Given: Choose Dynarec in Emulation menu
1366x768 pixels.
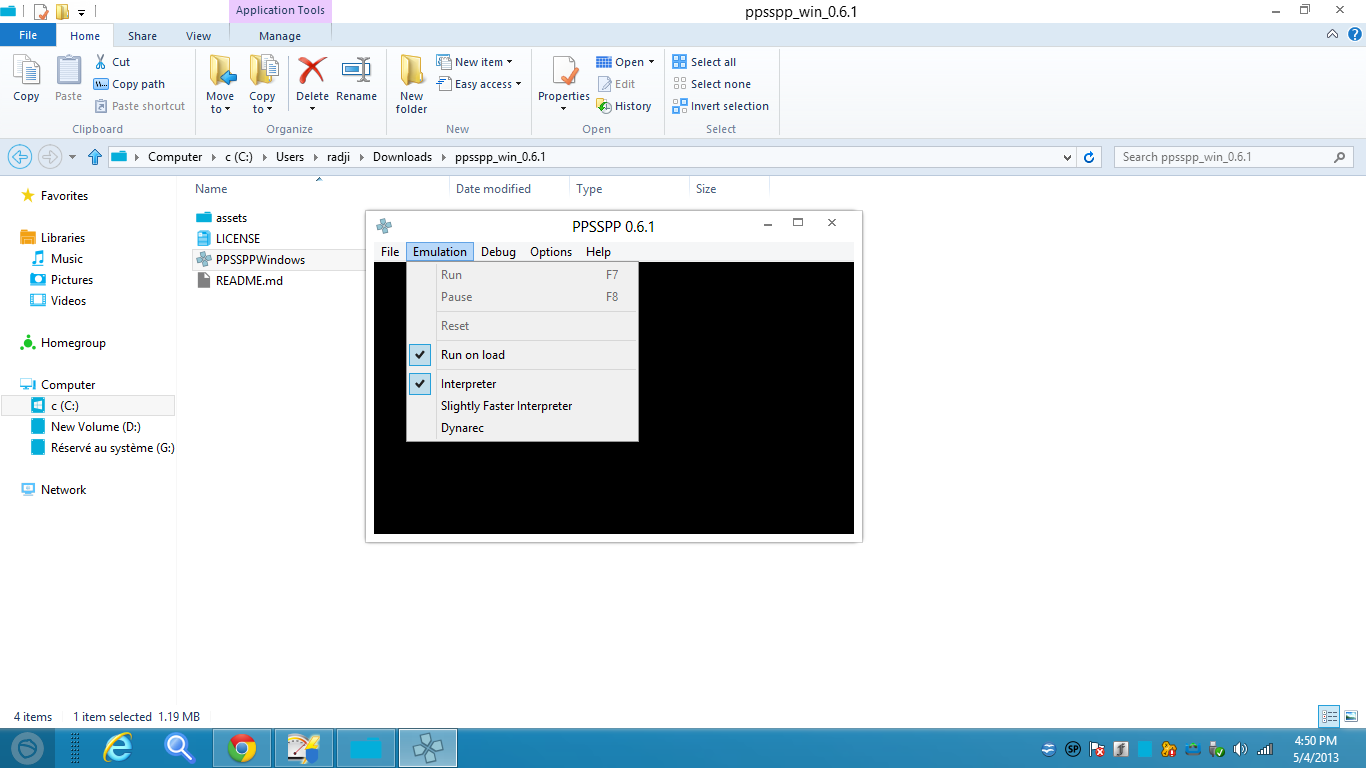Looking at the screenshot, I should tap(462, 428).
